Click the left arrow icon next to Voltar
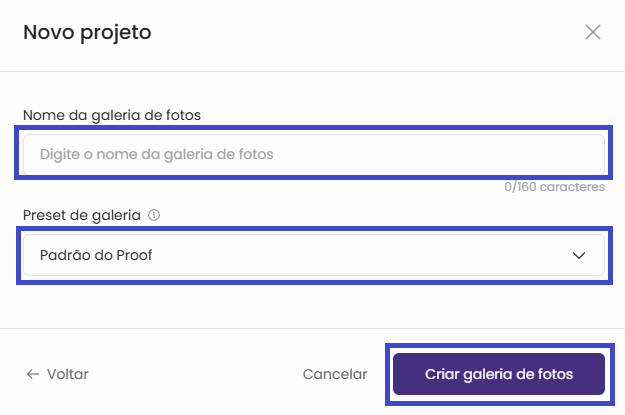Screen dimensions: 625x415 (x=32, y=374)
